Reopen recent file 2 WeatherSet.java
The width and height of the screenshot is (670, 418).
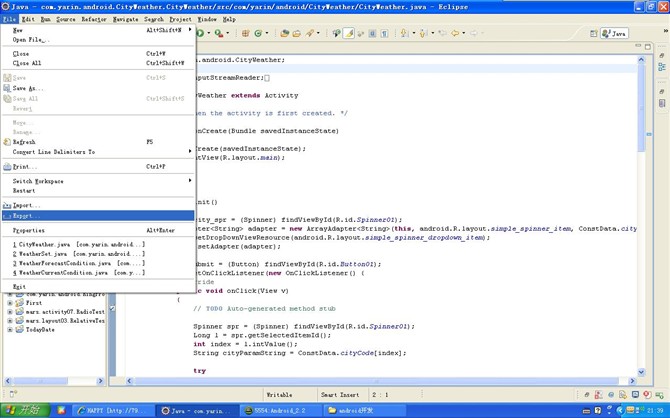(98, 254)
